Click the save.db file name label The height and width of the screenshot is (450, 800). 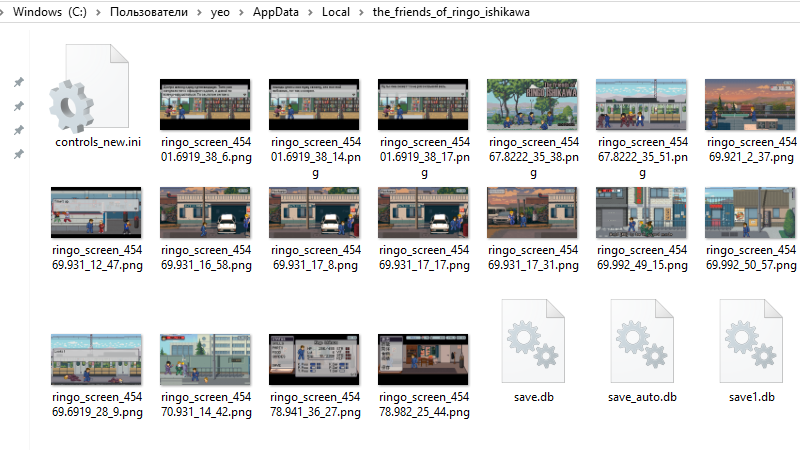click(x=534, y=397)
